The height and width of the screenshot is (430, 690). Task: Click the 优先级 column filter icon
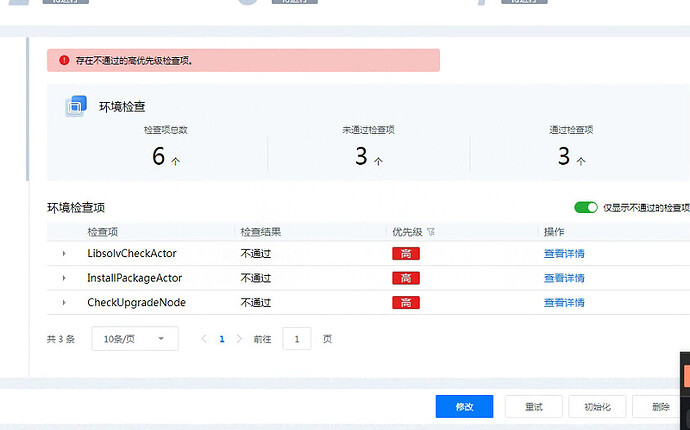pos(431,232)
